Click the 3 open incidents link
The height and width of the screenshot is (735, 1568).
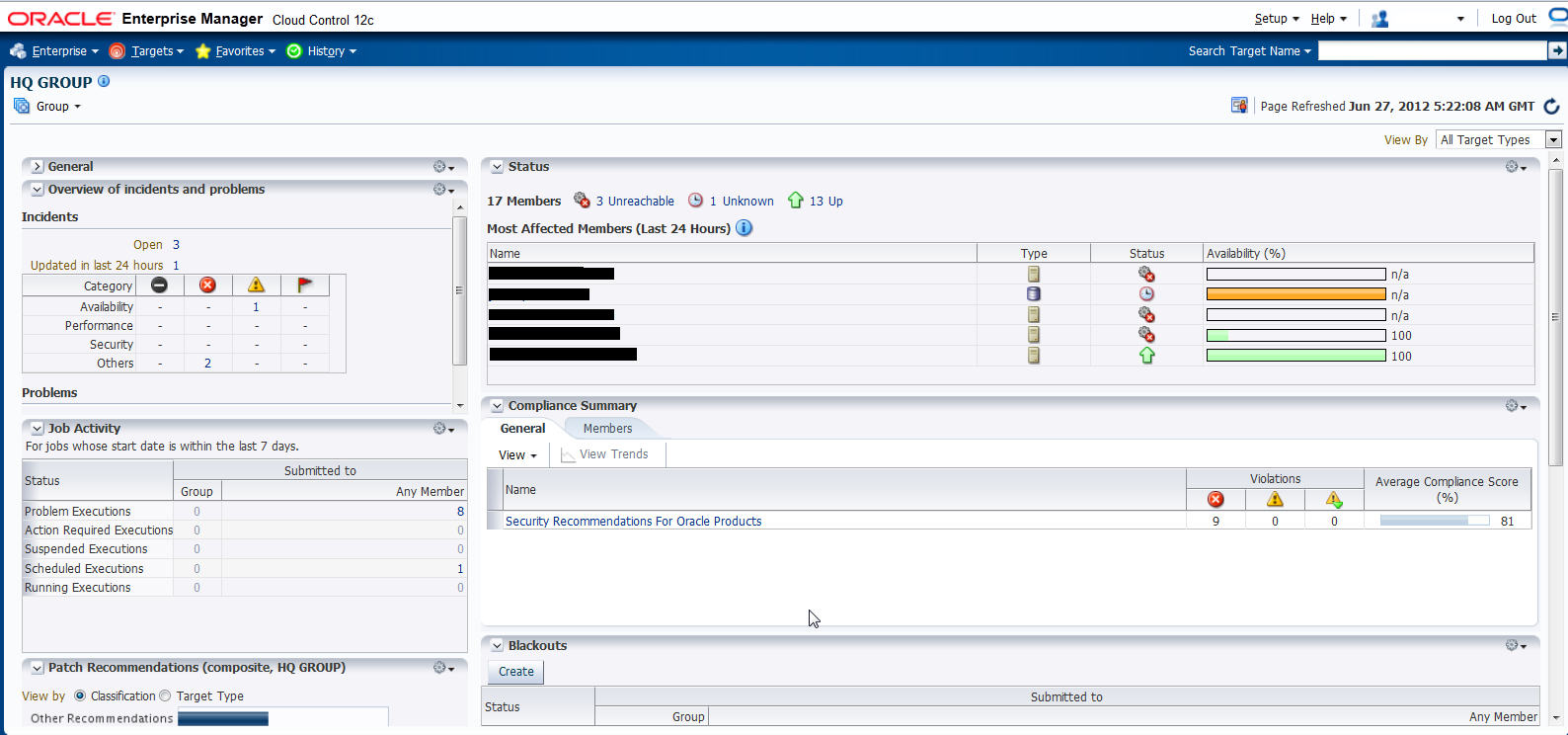(176, 245)
